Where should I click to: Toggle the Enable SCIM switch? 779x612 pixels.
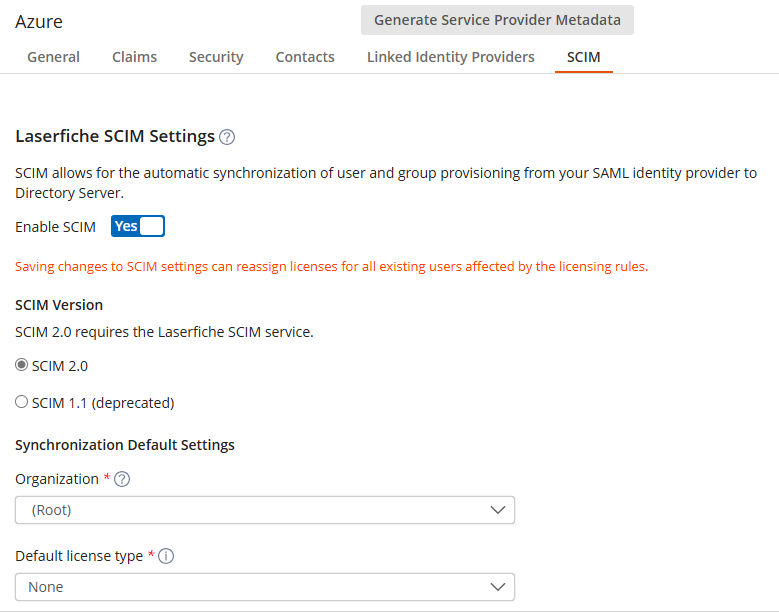click(x=138, y=226)
